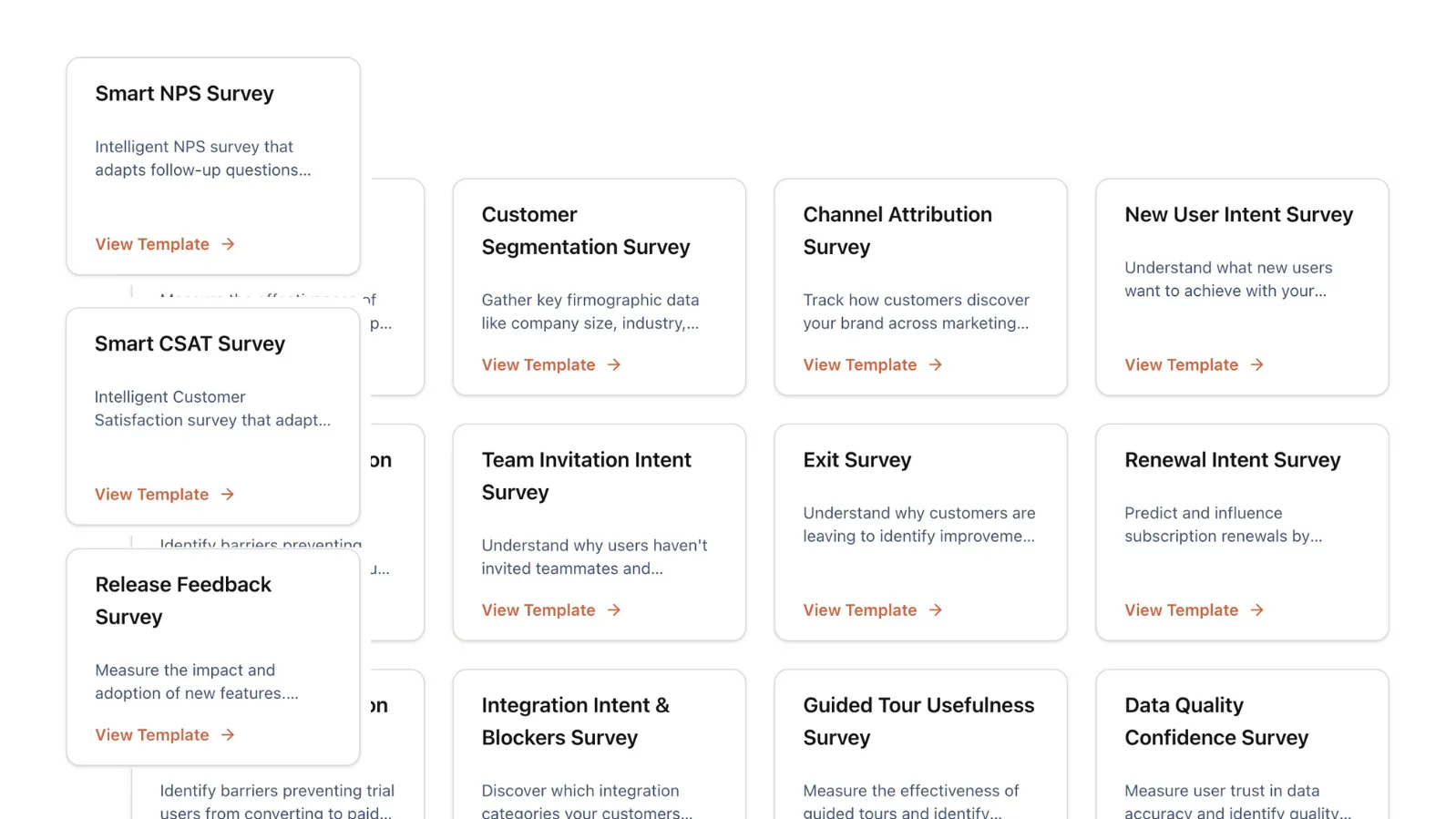View the Renewal Intent Survey template
The height and width of the screenshot is (819, 1456).
coord(1181,610)
